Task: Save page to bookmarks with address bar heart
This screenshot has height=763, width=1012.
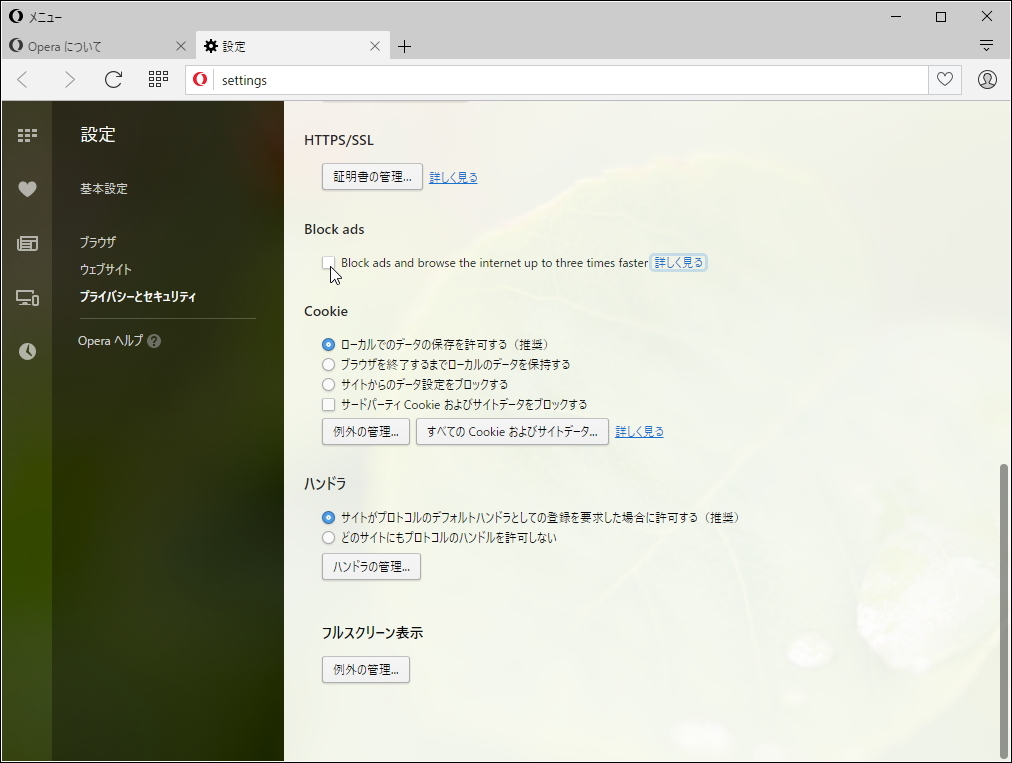Action: tap(944, 79)
